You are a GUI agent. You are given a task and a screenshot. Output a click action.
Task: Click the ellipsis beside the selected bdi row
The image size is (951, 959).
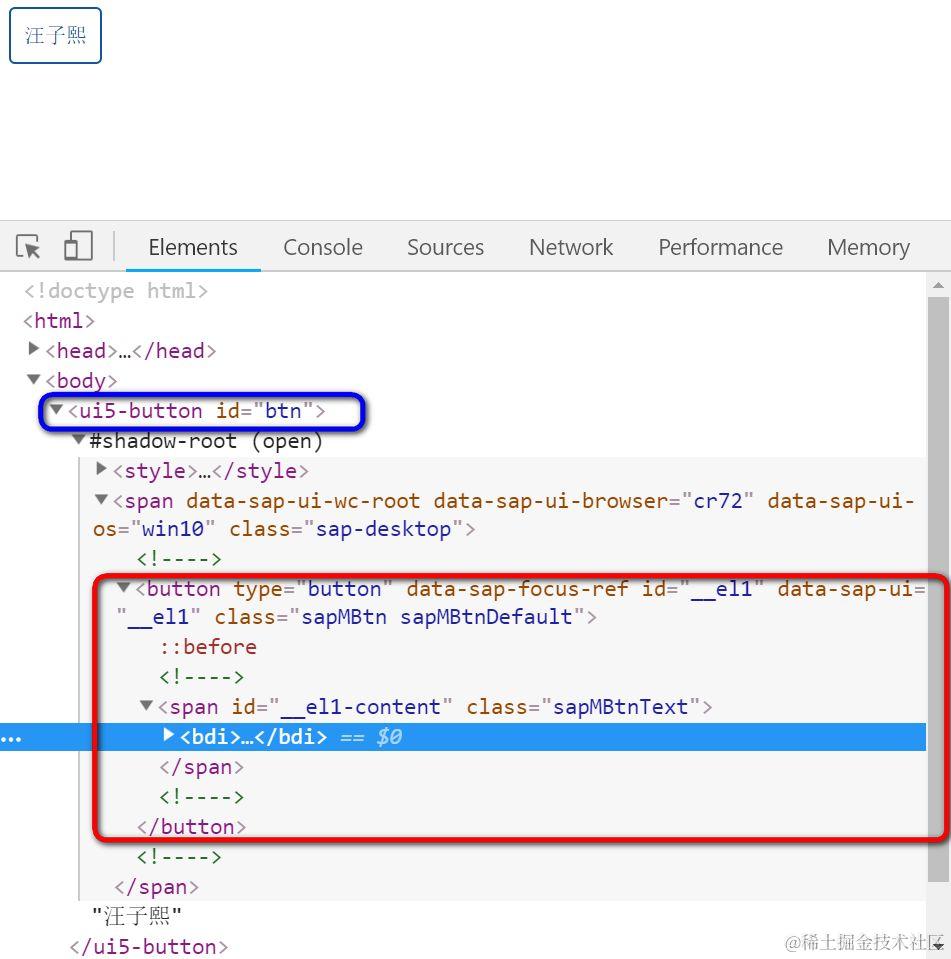11,739
